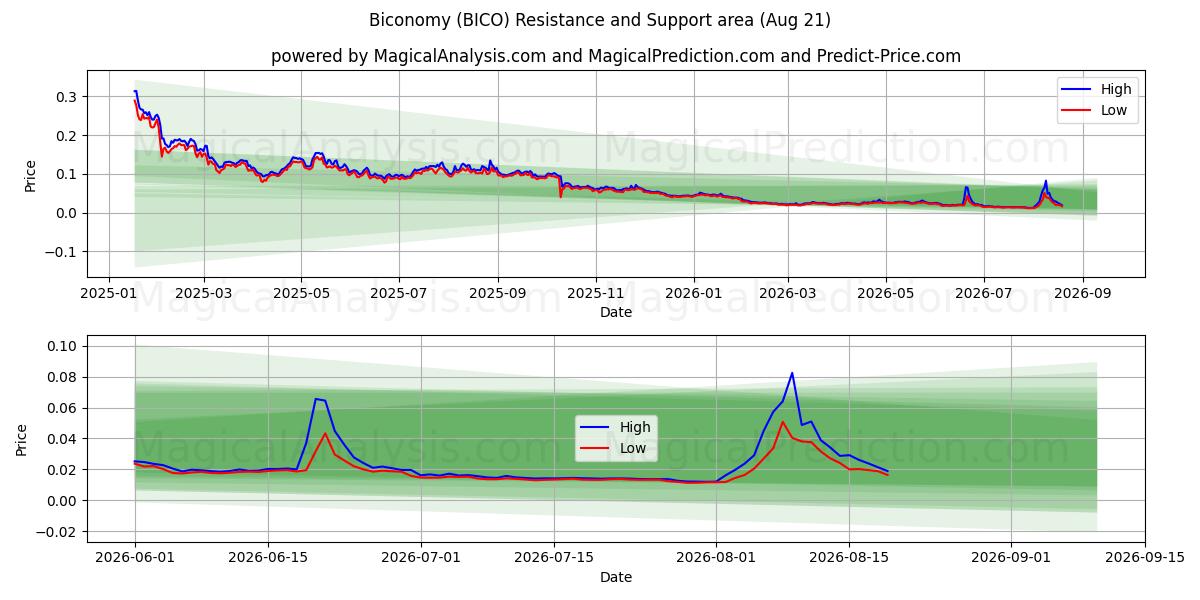Click the '2026-03' tick label
This screenshot has height=600, width=1200.
787,294
